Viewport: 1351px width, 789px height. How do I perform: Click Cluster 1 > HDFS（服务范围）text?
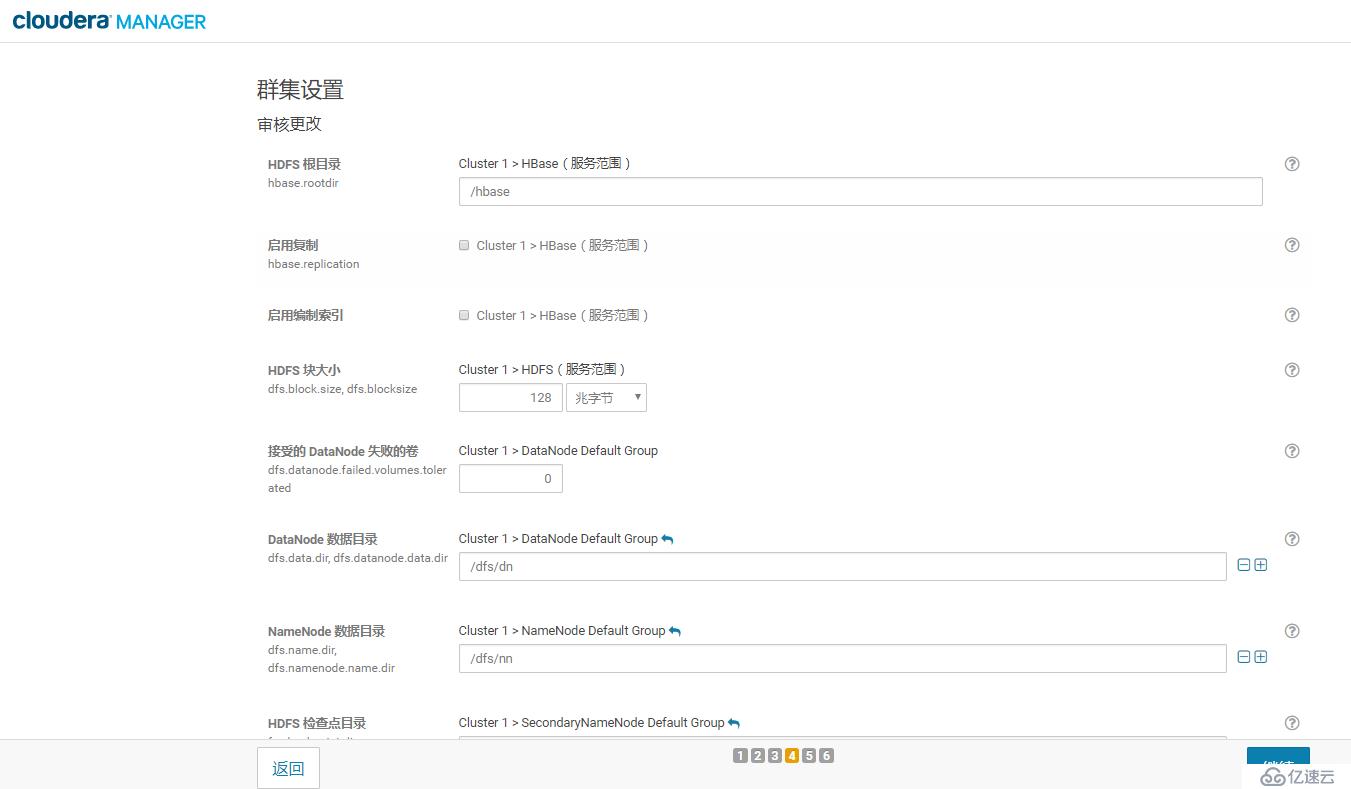(x=543, y=370)
